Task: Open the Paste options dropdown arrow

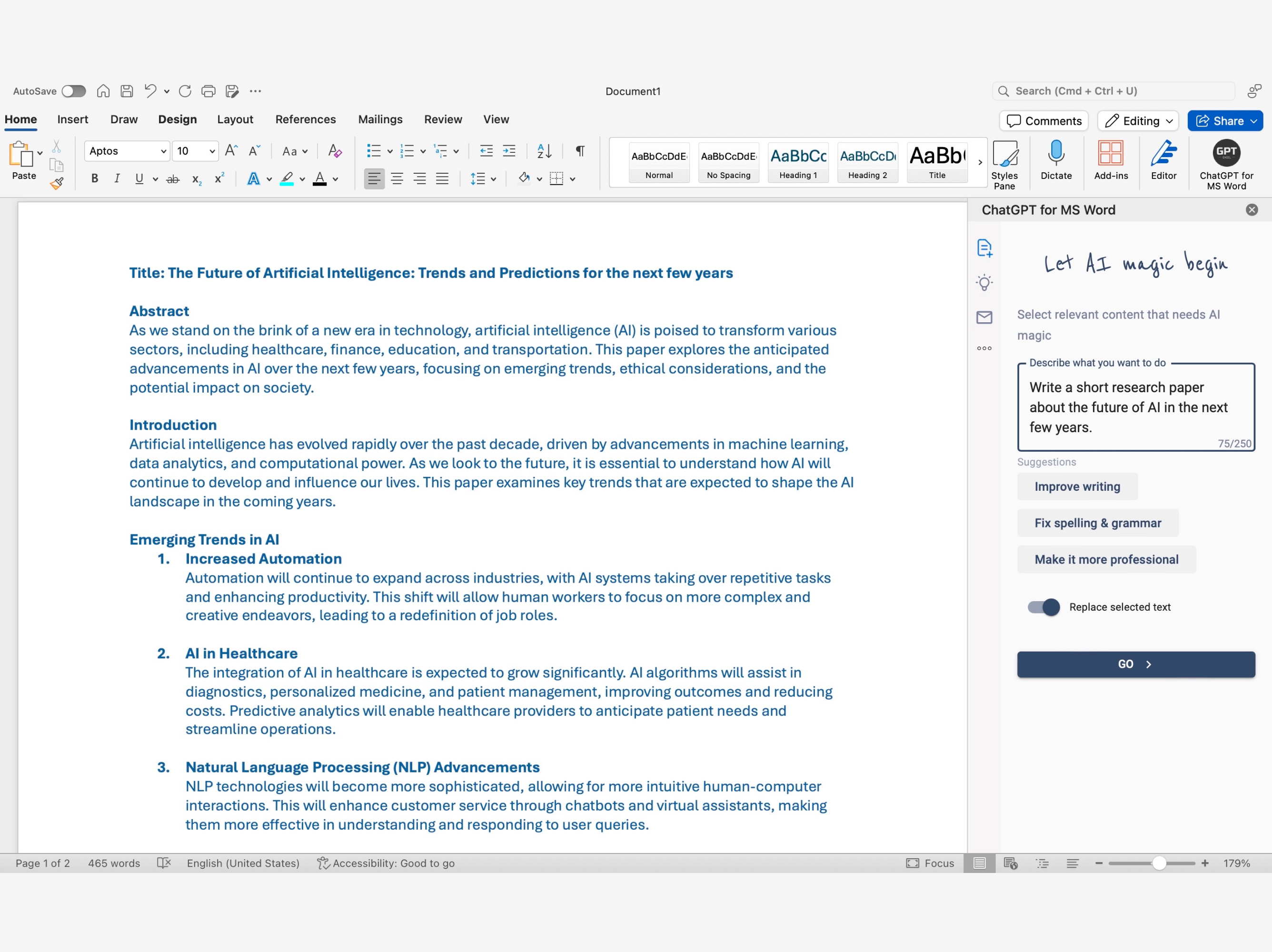Action: [40, 153]
